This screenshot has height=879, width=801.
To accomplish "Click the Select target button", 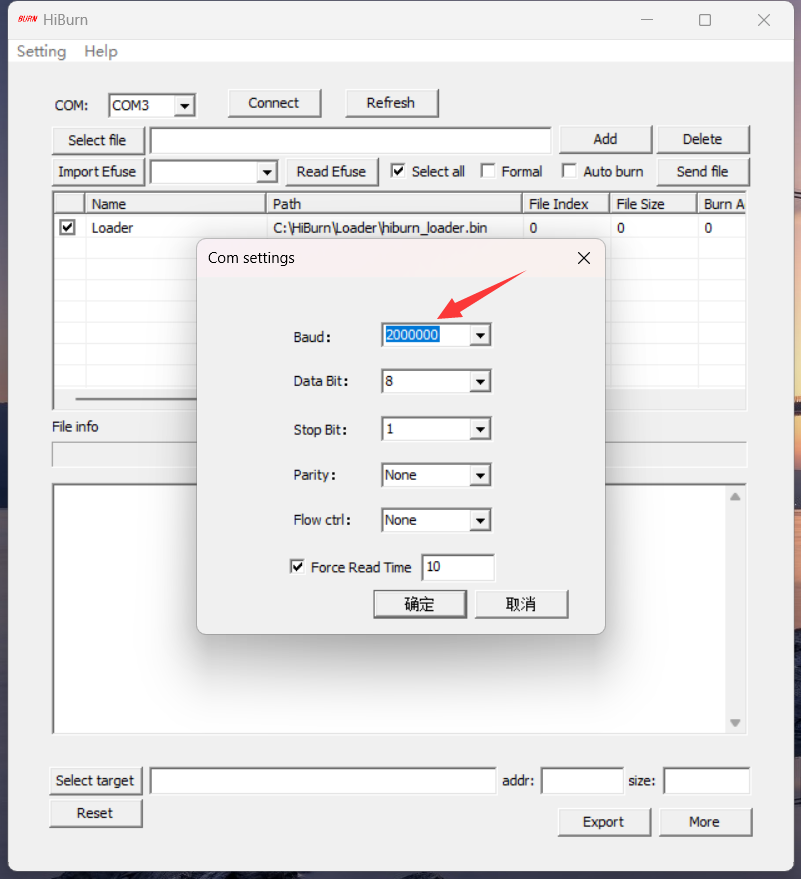I will pyautogui.click(x=96, y=781).
